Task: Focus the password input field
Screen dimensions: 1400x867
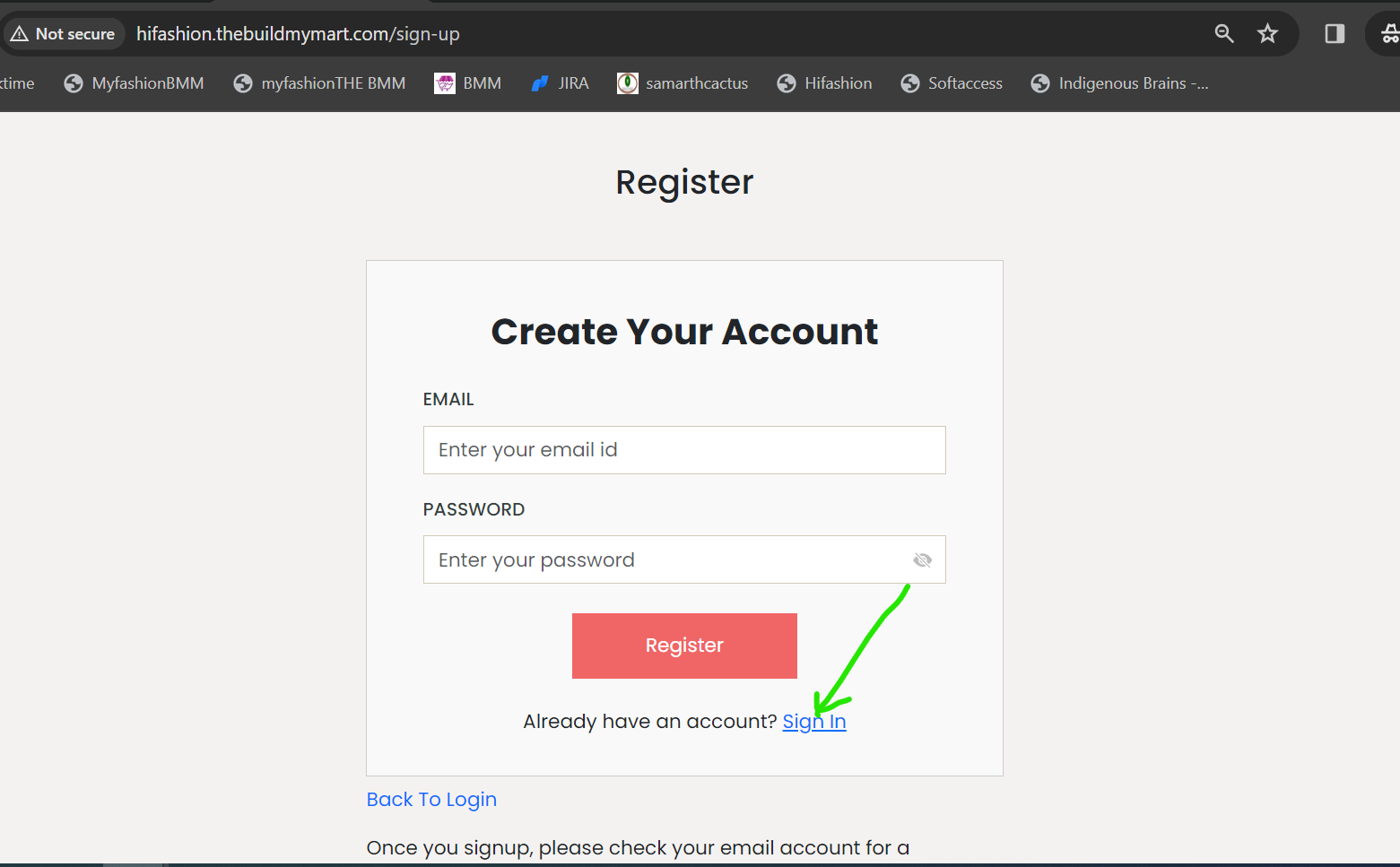Action: pyautogui.click(x=684, y=559)
